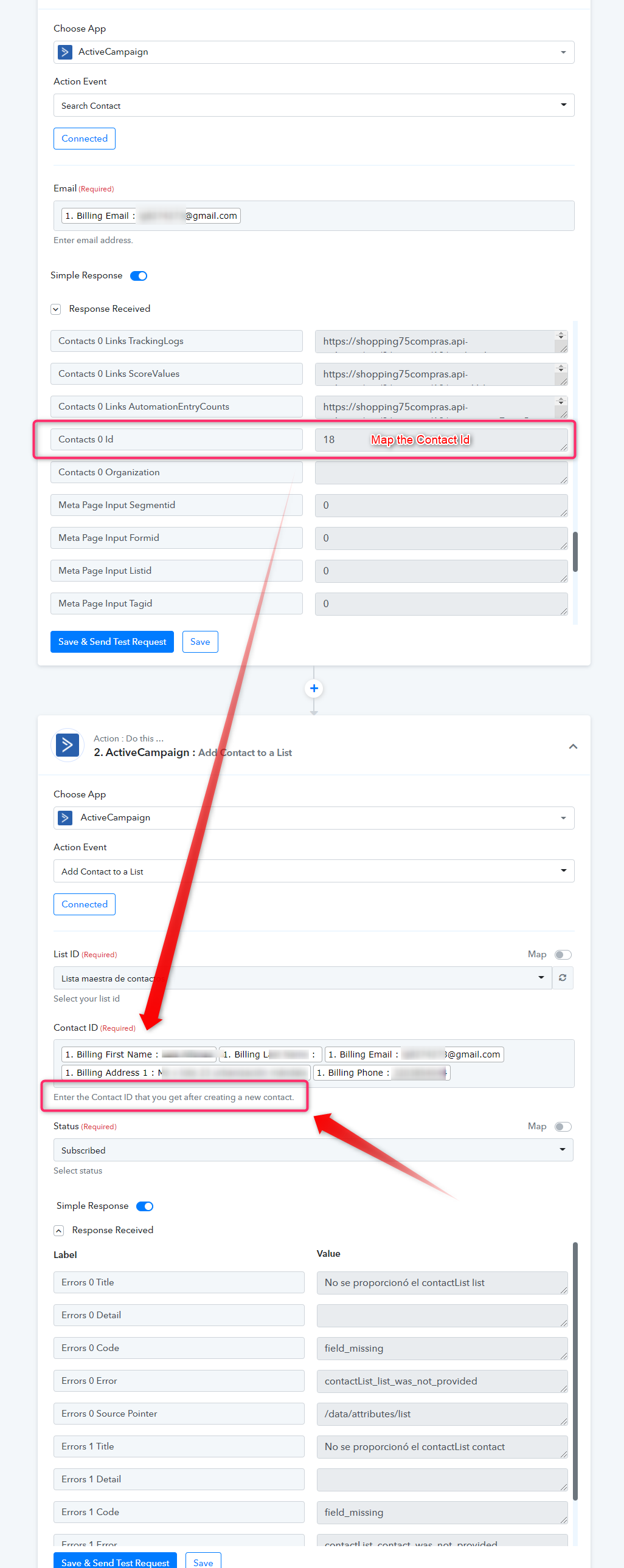Click 'Select your list id' helper text
Image resolution: width=624 pixels, height=1568 pixels.
coord(86,999)
